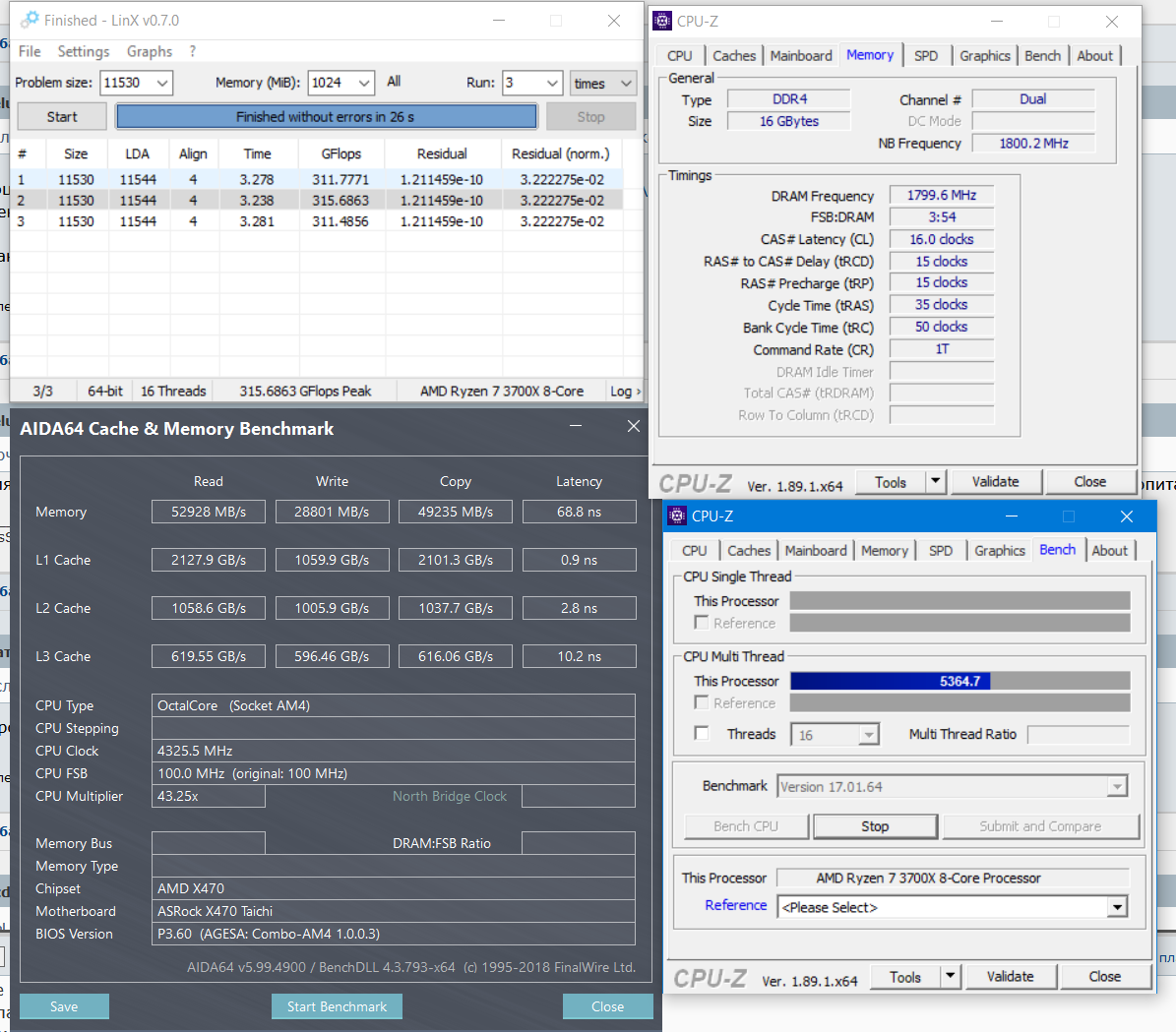Click the CPU-Z icon in upper window title
The image size is (1176, 1032).
point(662,21)
